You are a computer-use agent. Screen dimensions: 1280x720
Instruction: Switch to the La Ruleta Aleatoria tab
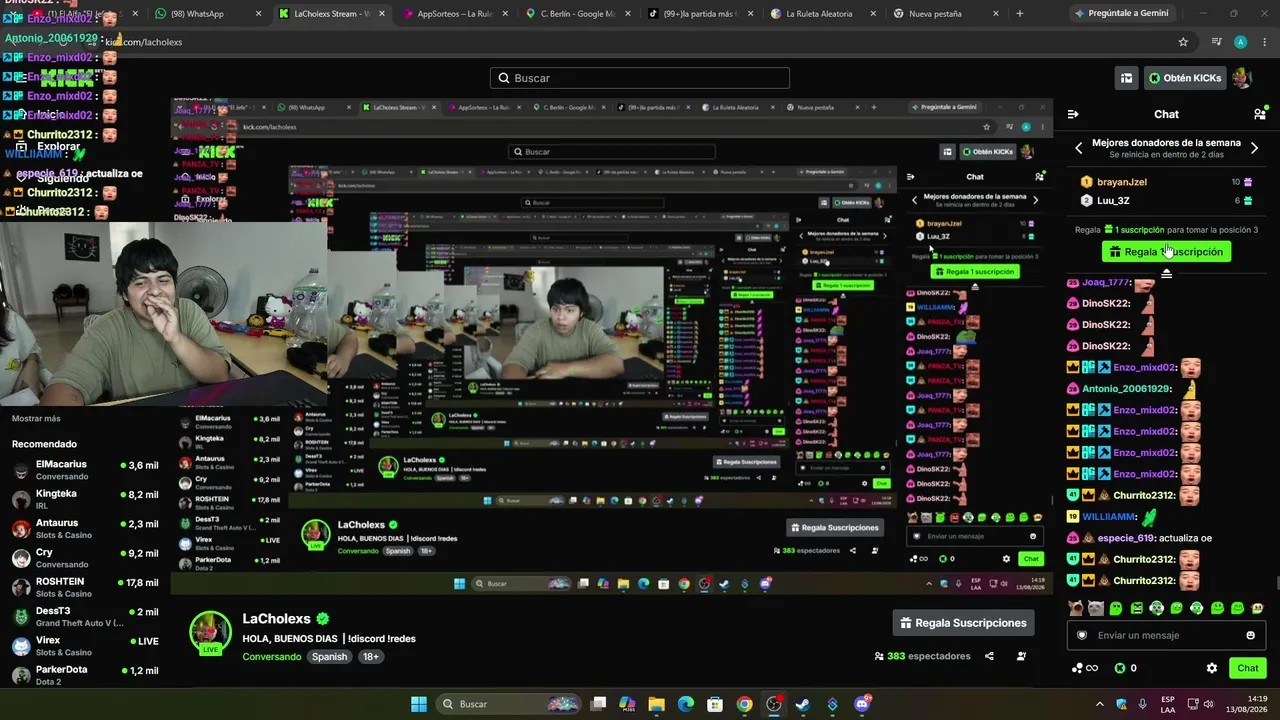click(x=824, y=14)
